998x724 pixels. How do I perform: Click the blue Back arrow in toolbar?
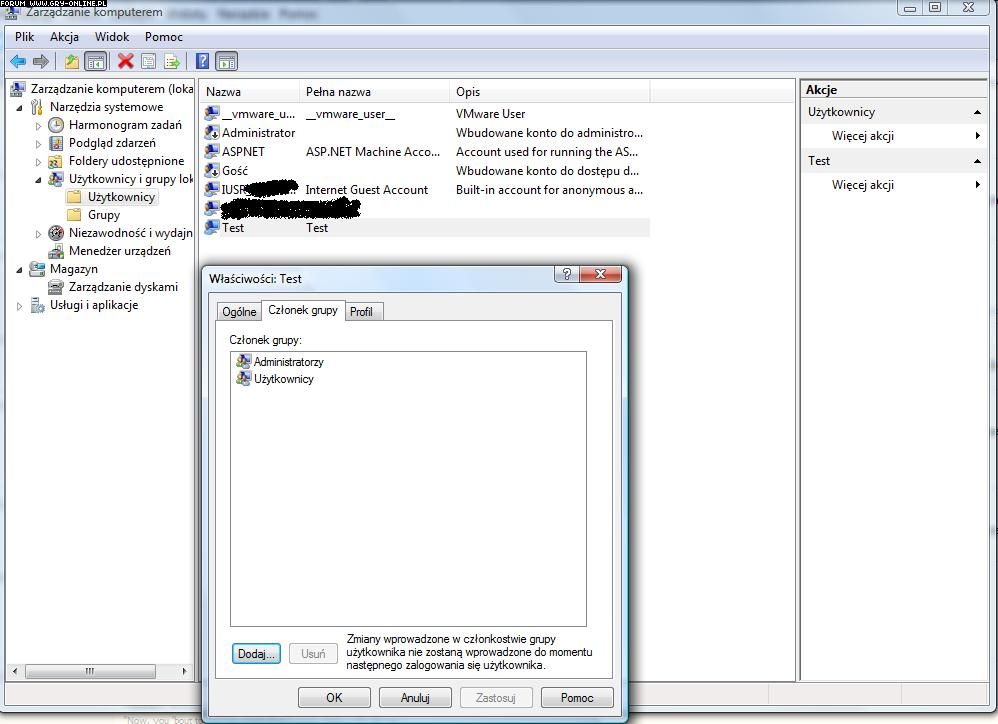[x=18, y=61]
